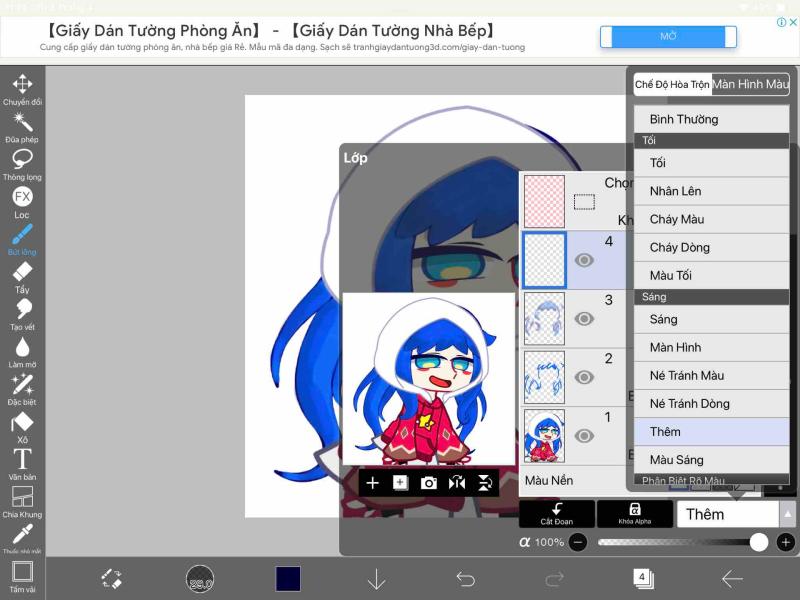Toggle visibility of layer 1
Viewport: 800px width, 600px height.
click(584, 436)
